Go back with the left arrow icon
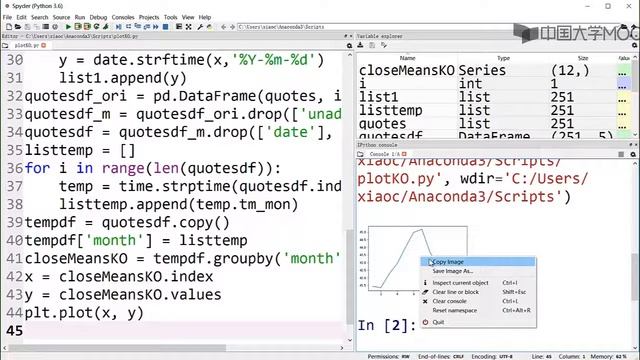640x360 pixels. pos(223,27)
